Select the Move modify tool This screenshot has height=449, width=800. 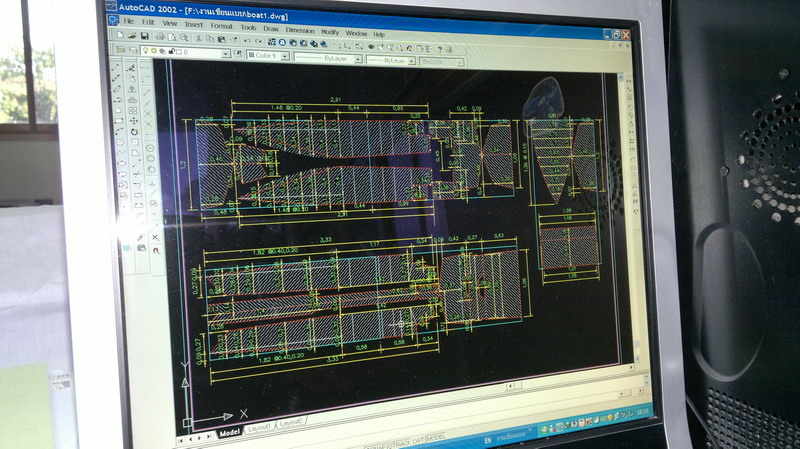[x=133, y=121]
